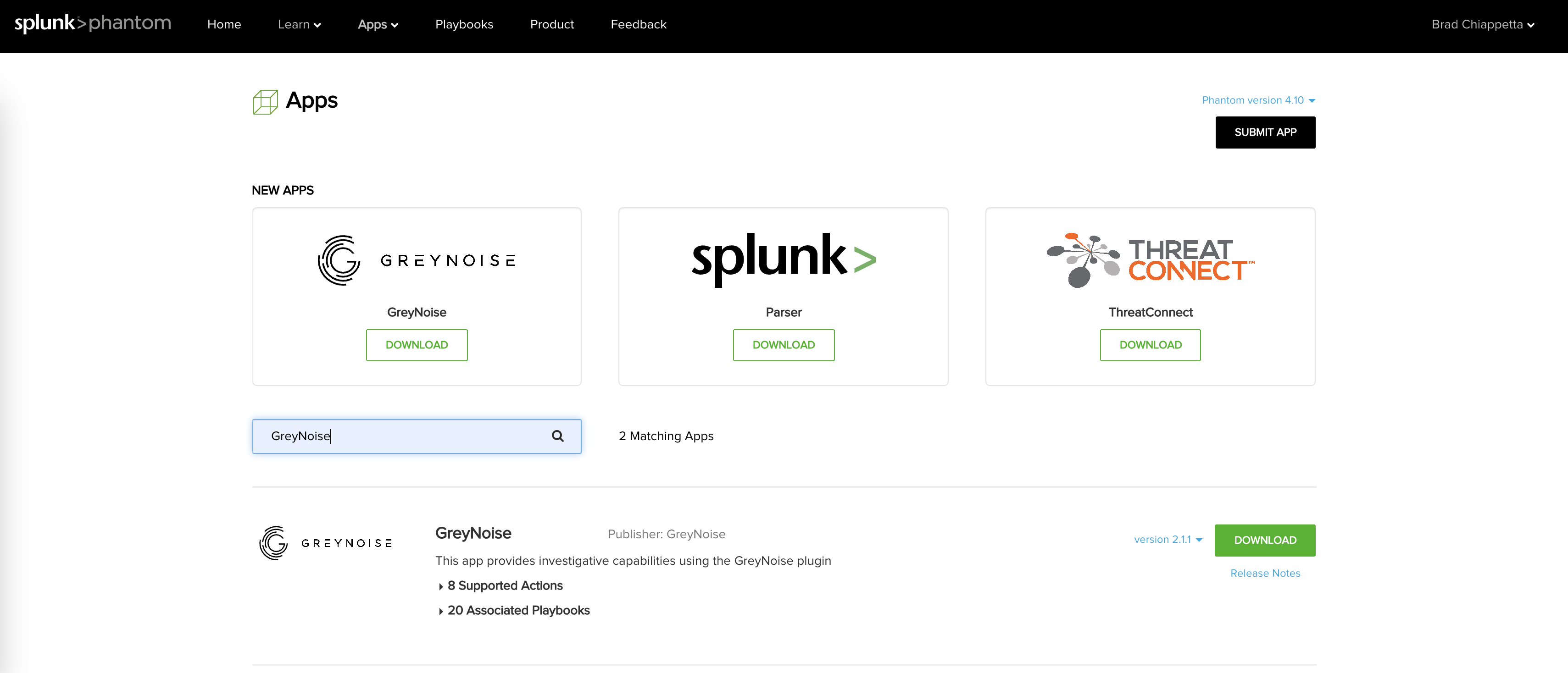
Task: Click the Splunk Phantom logo
Action: coord(93,23)
